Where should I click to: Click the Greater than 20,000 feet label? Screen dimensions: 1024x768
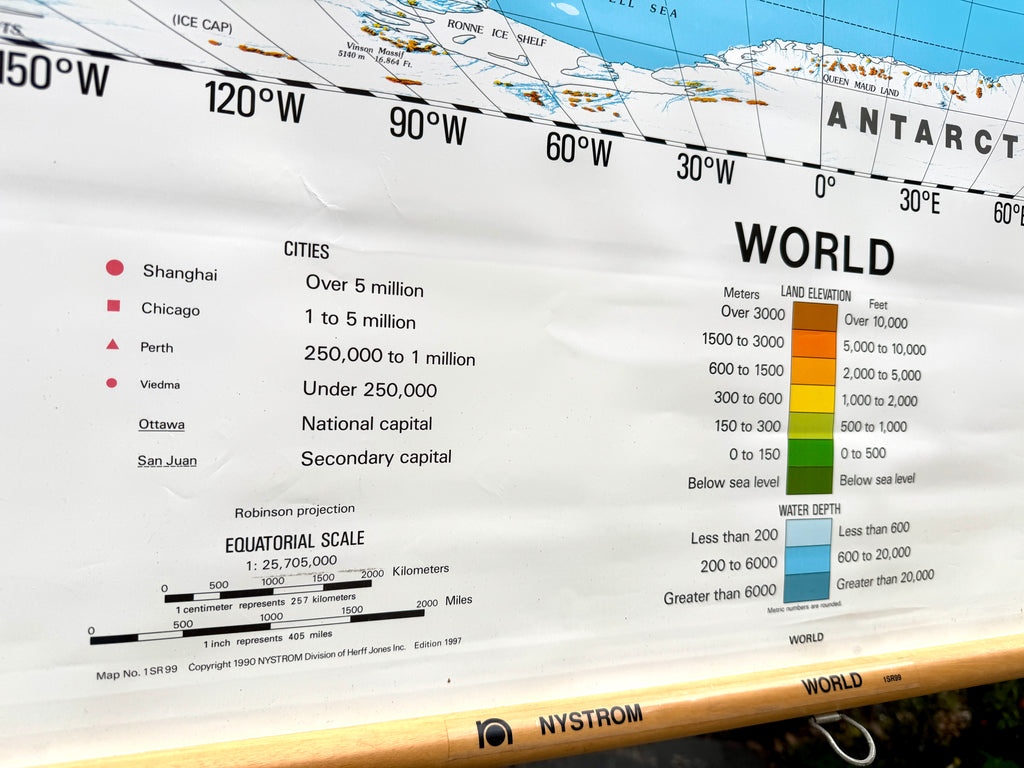[886, 579]
